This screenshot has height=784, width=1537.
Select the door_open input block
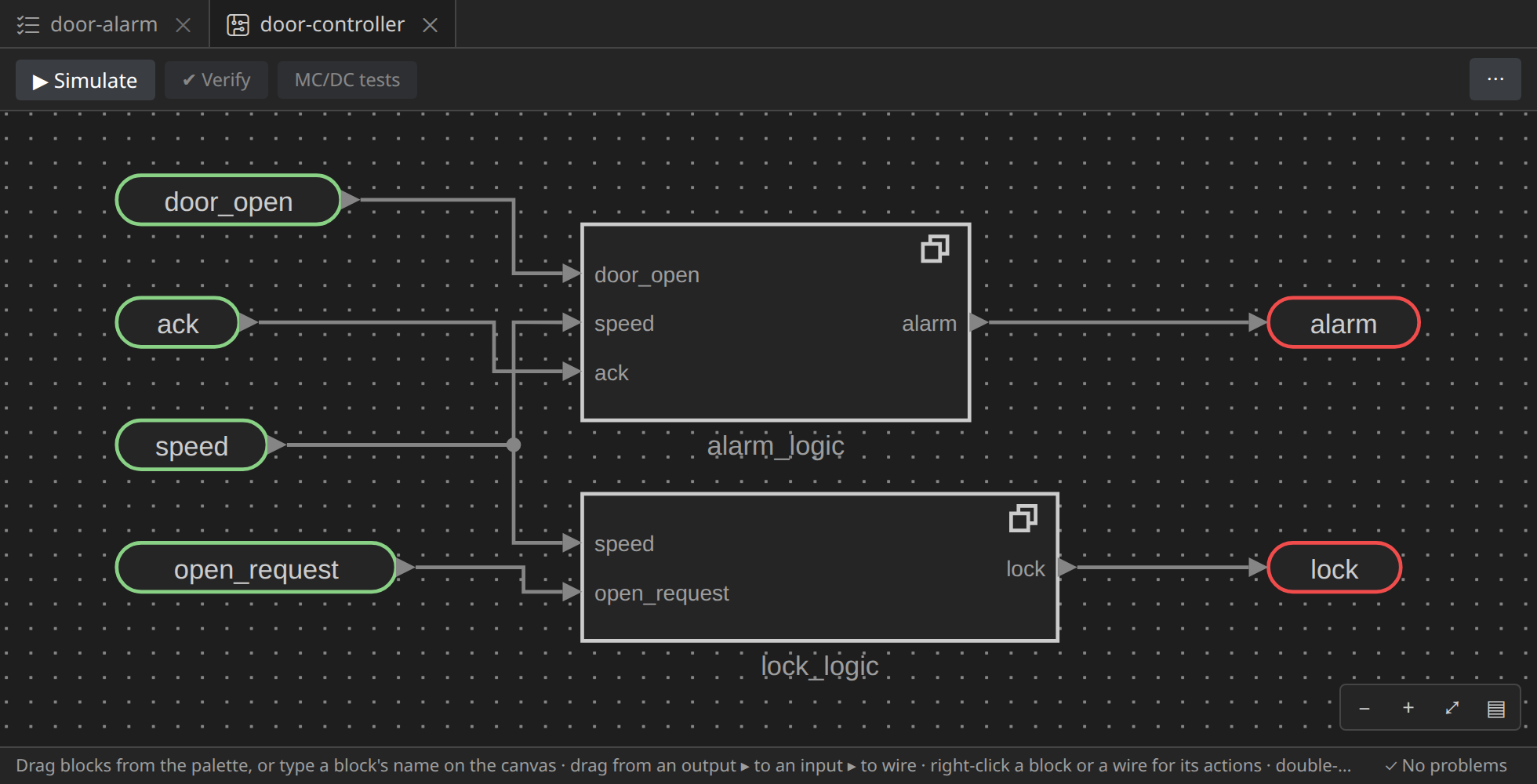(228, 201)
